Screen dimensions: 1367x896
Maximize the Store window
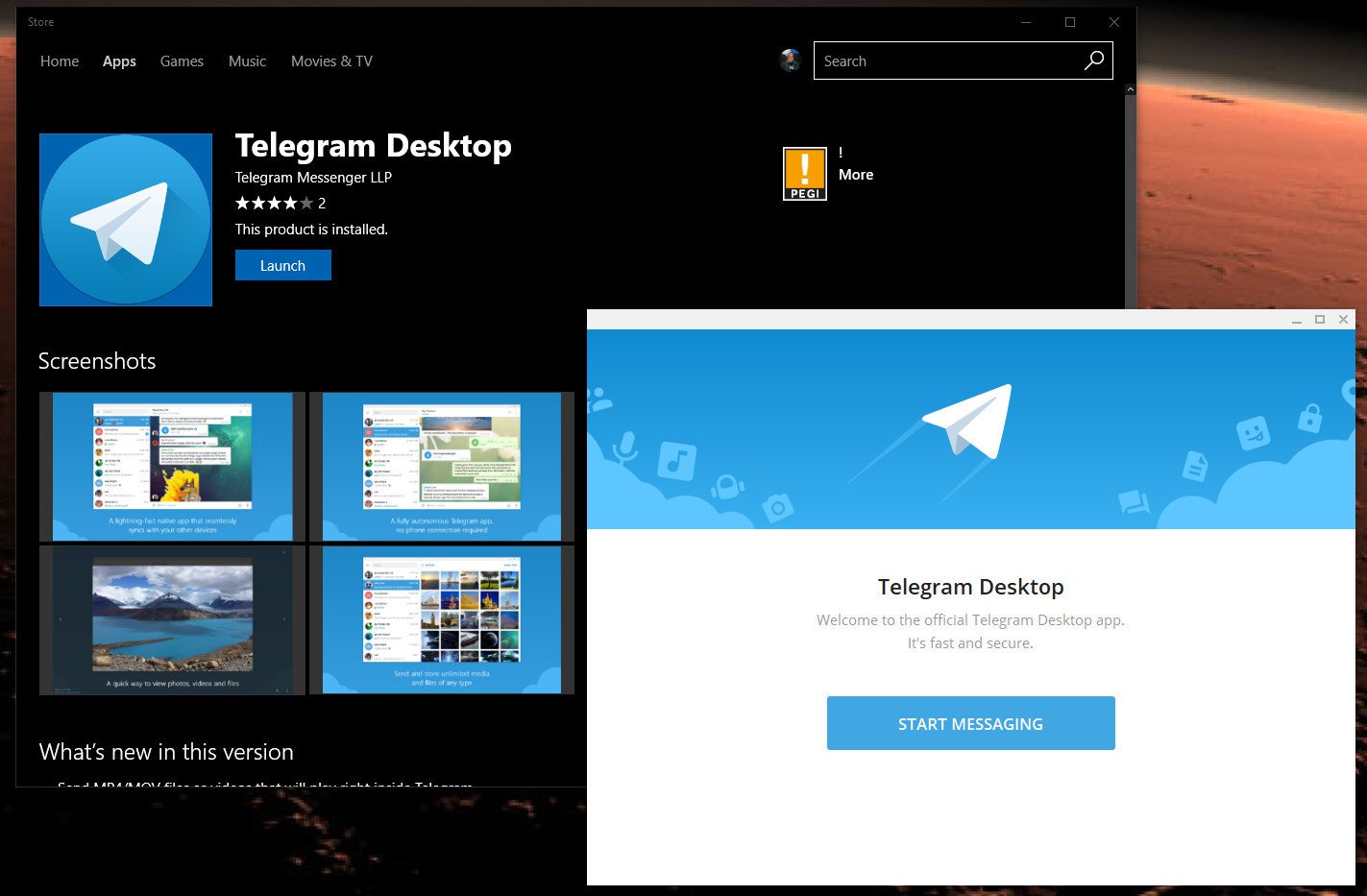[1070, 22]
